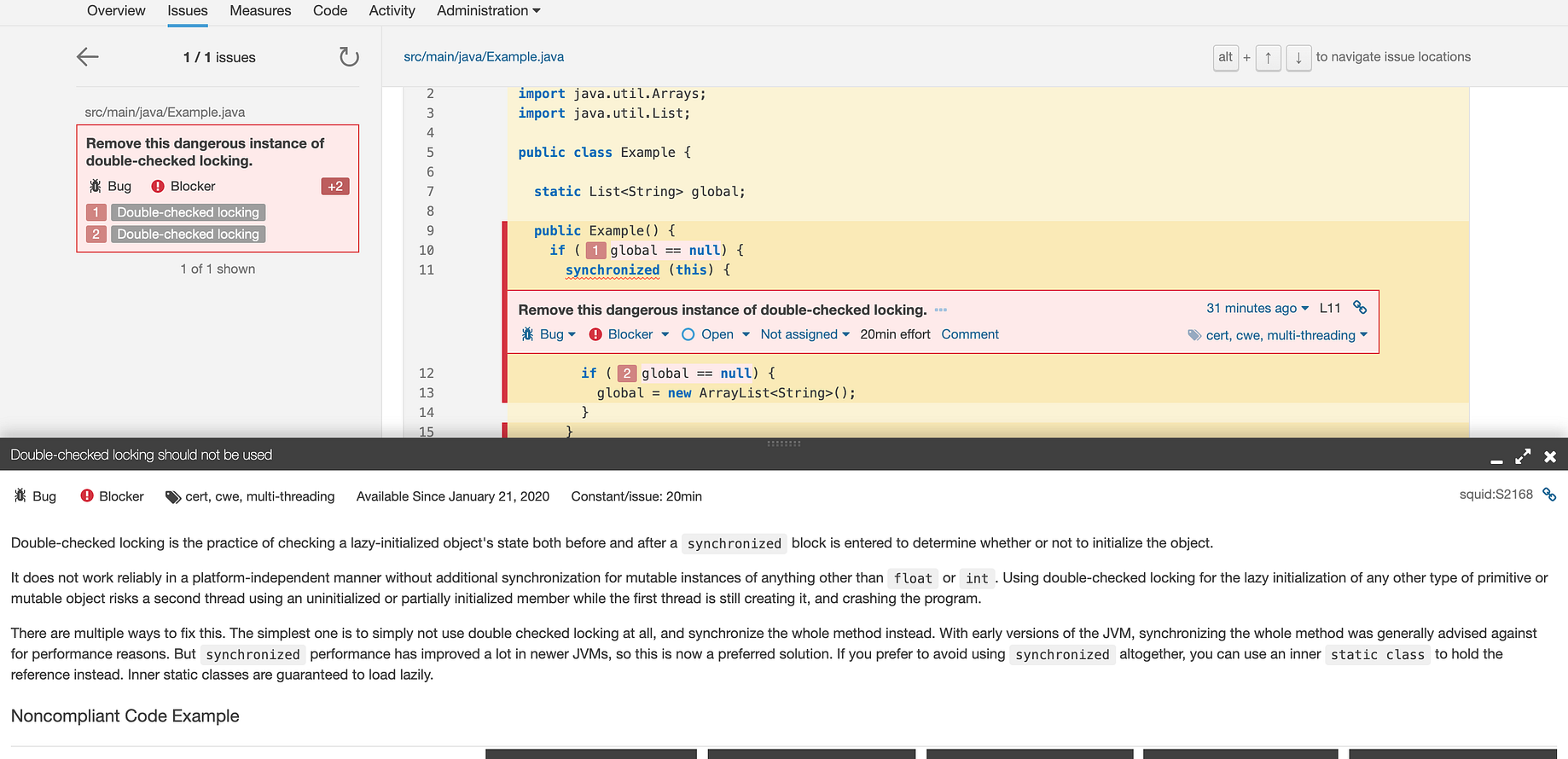
Task: Click the Bug icon in the rule panel
Action: click(x=20, y=495)
